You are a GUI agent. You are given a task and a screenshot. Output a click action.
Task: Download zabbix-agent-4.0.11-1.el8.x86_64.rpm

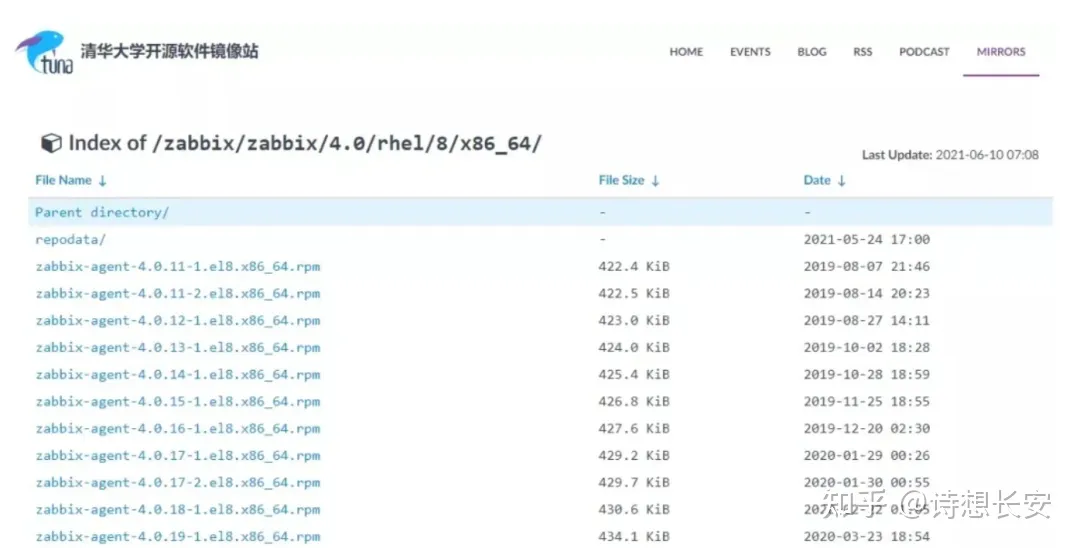coord(178,266)
